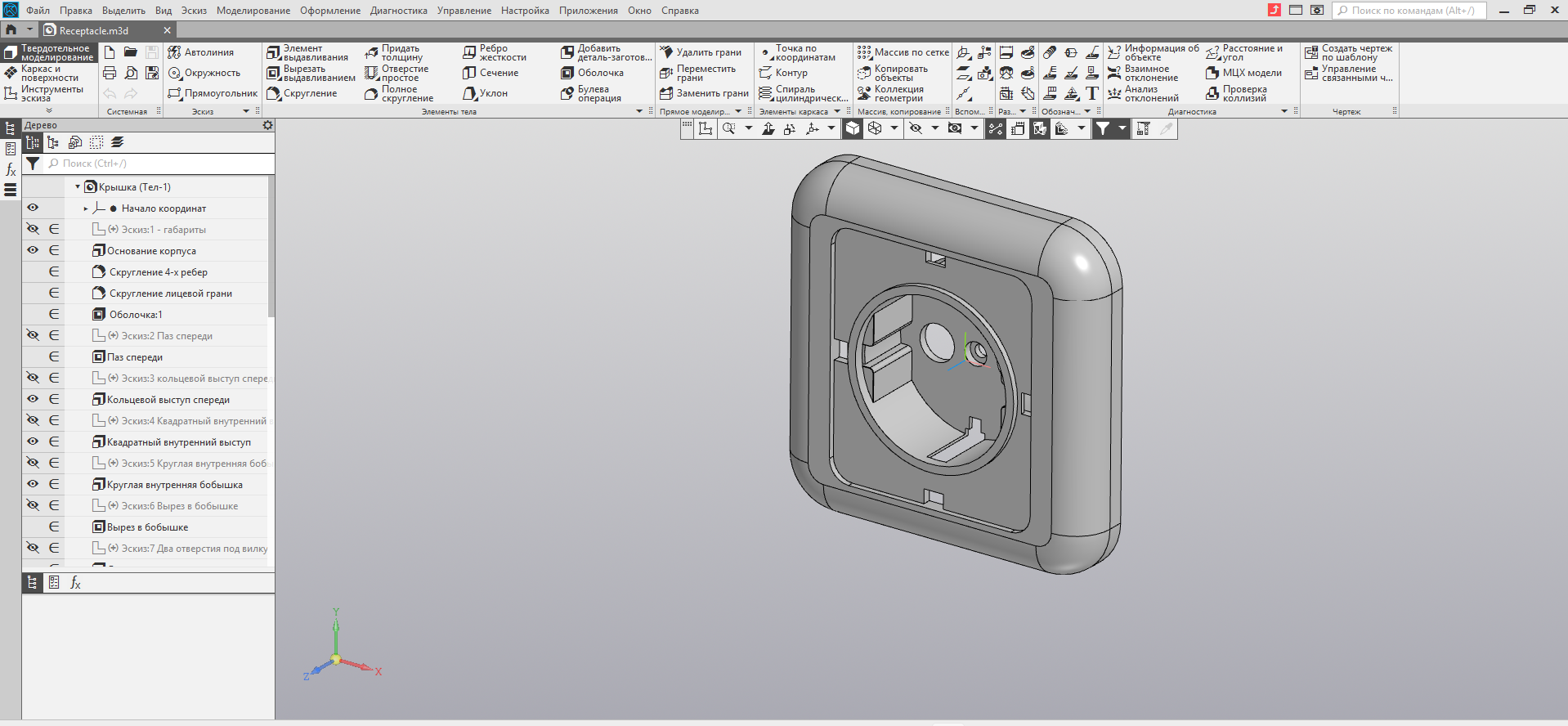Expand the Элементы тела ribbon group dropdown
The height and width of the screenshot is (726, 1568).
click(639, 111)
